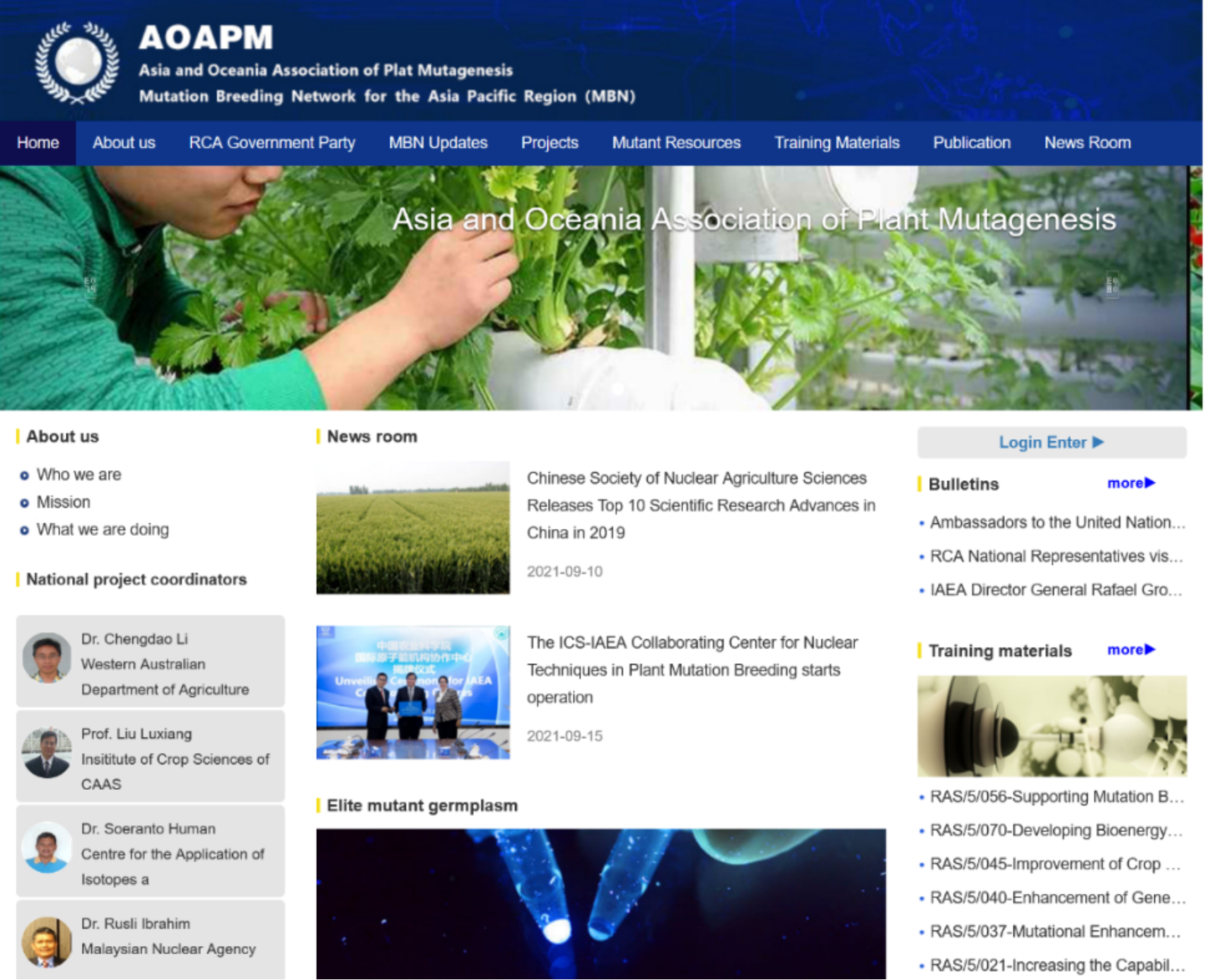This screenshot has height=980, width=1220.
Task: Select the Training Materials nav tab
Action: coord(836,143)
